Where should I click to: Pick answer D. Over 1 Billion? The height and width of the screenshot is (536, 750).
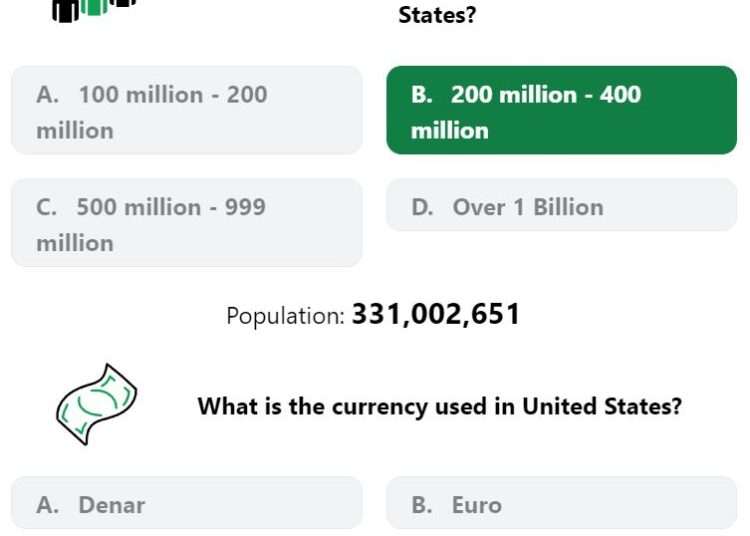pos(562,205)
